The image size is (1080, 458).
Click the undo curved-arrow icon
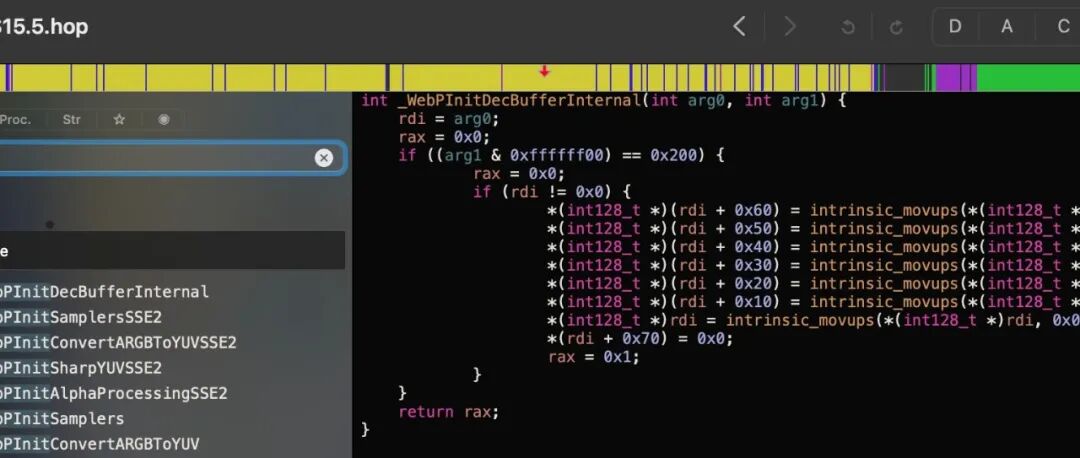coord(848,28)
